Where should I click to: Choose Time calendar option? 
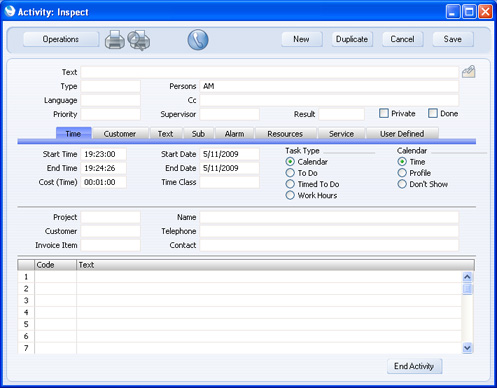click(402, 162)
